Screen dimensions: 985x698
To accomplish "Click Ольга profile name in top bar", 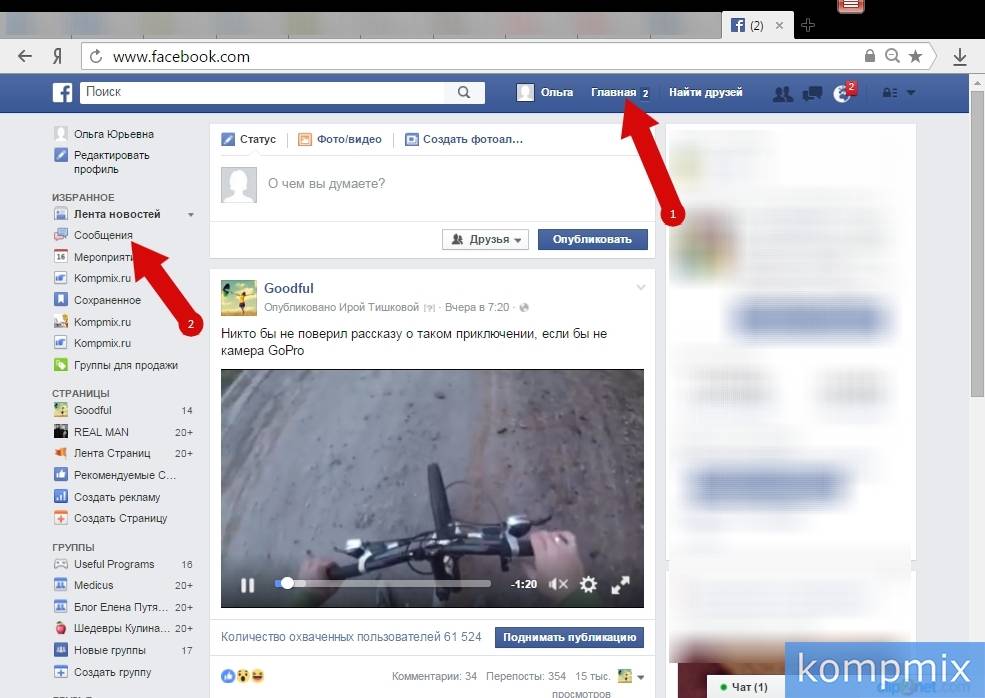I will click(x=557, y=92).
